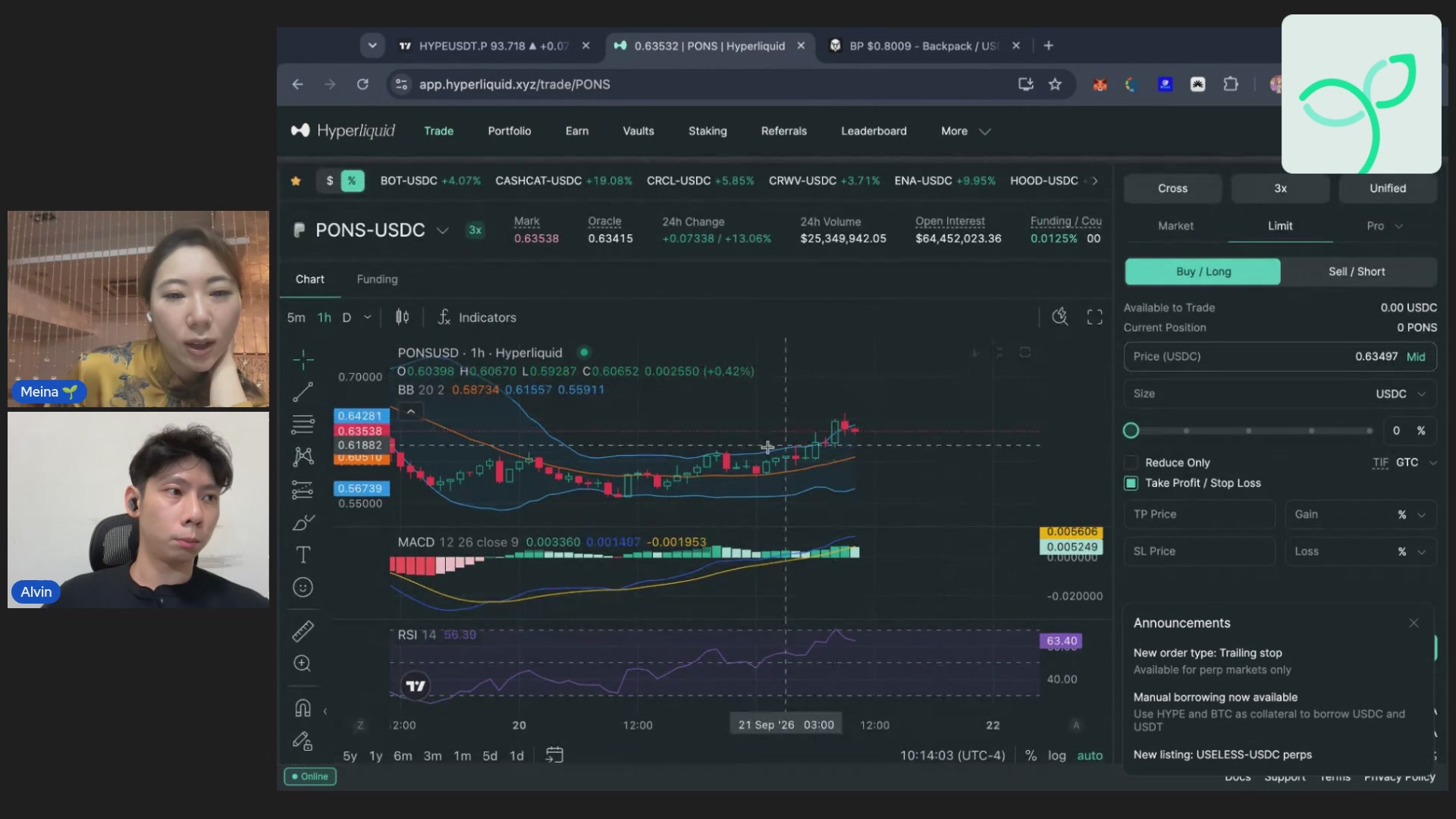
Task: Click the Unified account button
Action: pyautogui.click(x=1388, y=188)
